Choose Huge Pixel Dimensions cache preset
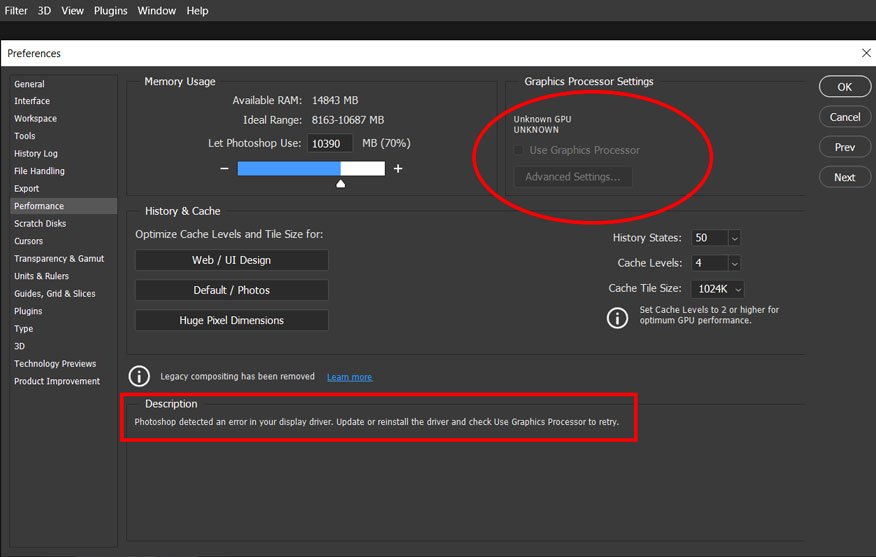The height and width of the screenshot is (557, 876). (x=231, y=321)
